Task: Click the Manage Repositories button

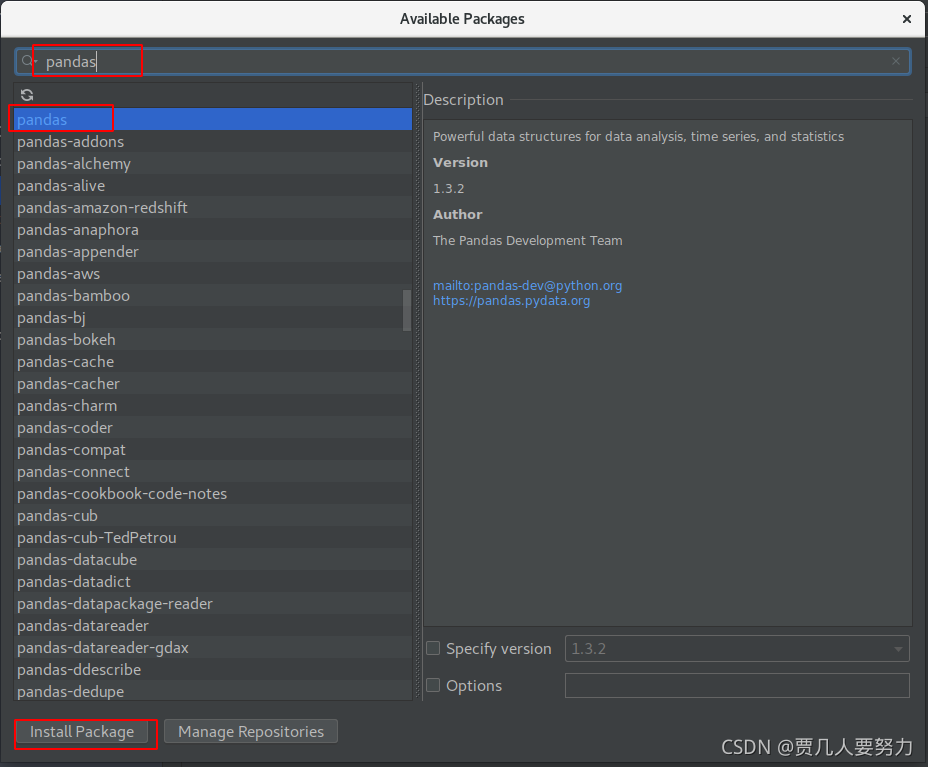Action: pos(251,731)
